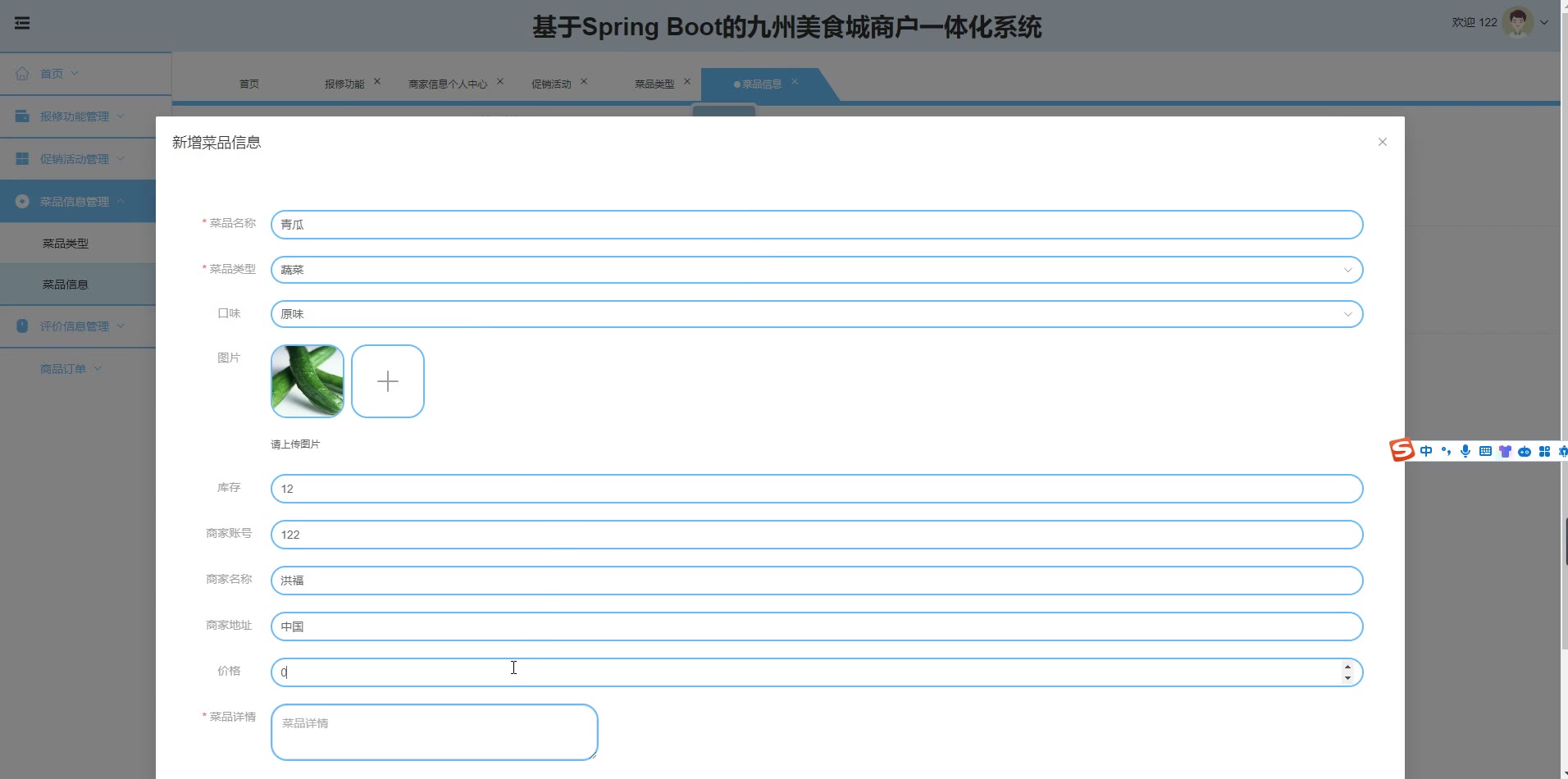
Task: Toggle Chinese/English mode on IME bar
Action: coord(1426,451)
